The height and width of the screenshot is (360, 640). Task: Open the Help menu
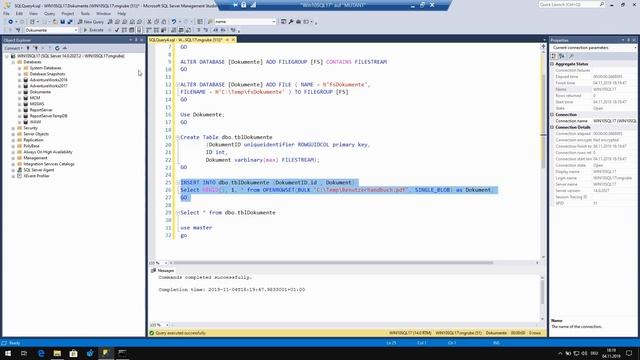122,13
